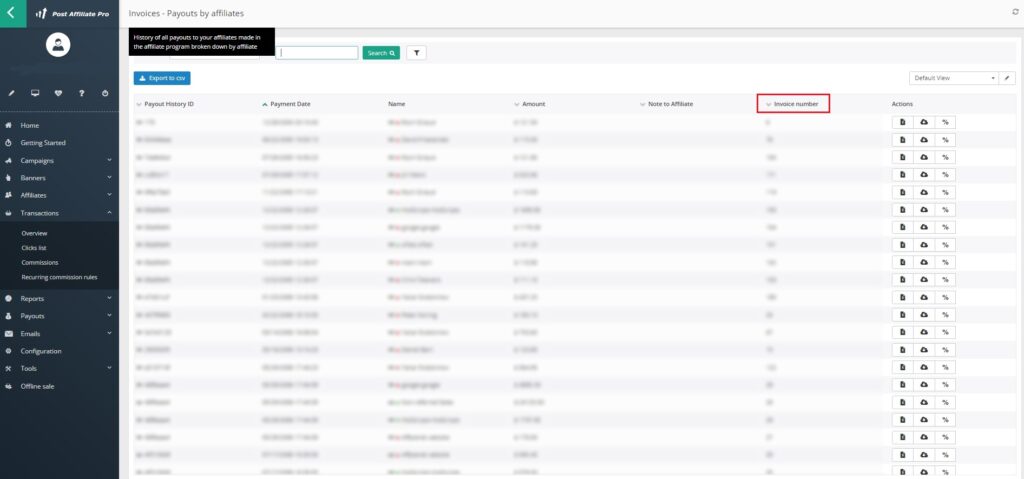This screenshot has height=479, width=1024.
Task: Open the Default View dropdown
Action: pyautogui.click(x=954, y=78)
